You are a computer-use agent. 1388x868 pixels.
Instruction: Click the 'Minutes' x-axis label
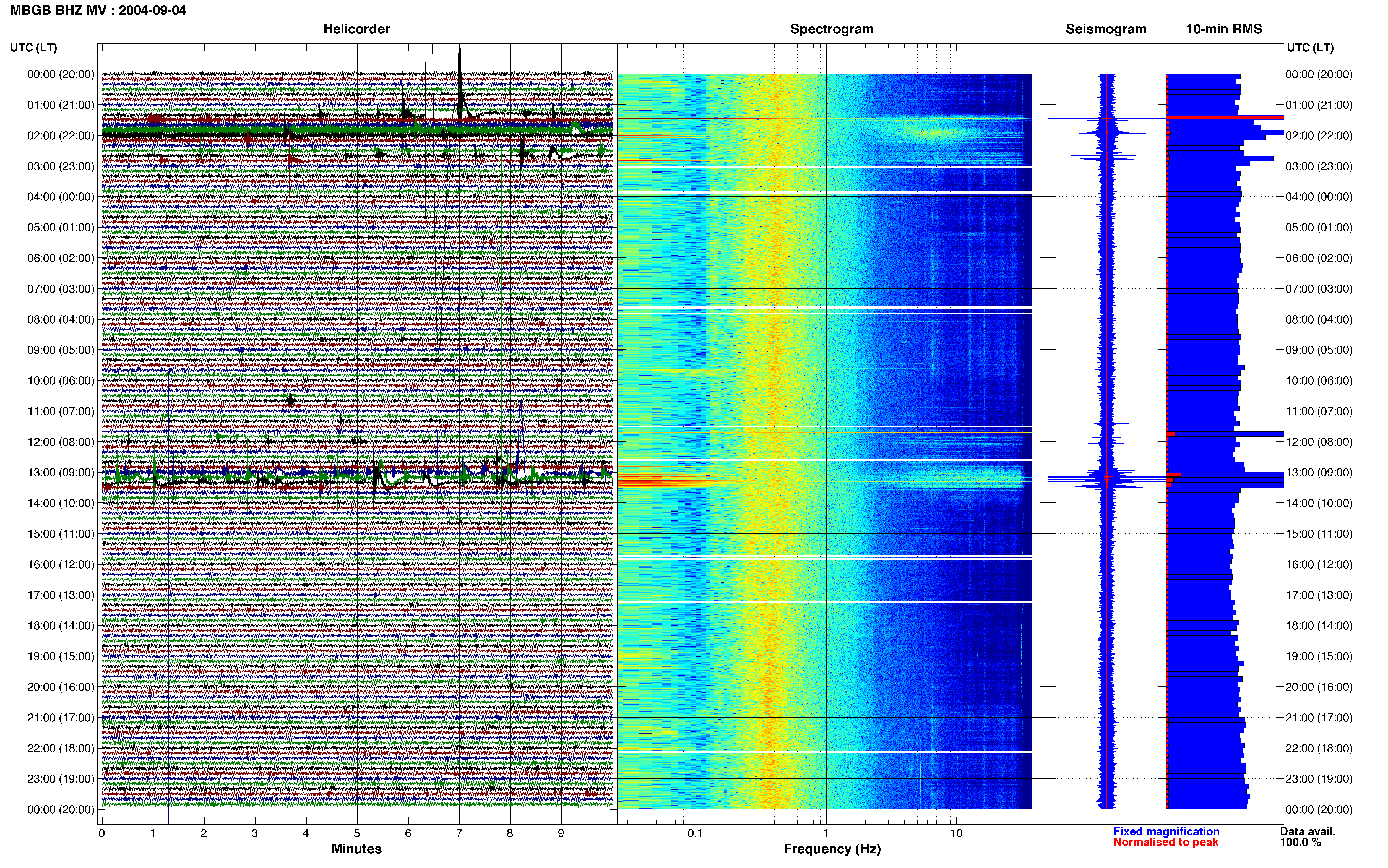pyautogui.click(x=356, y=849)
